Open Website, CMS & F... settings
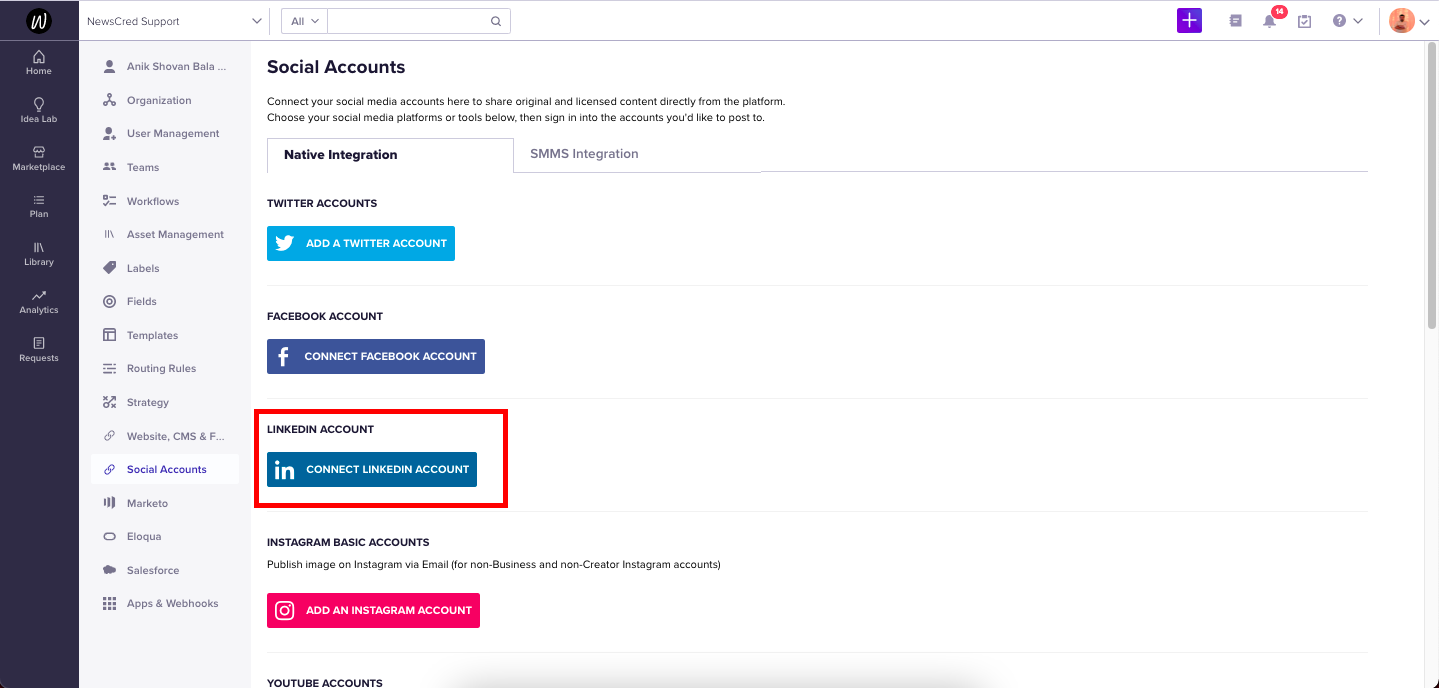The image size is (1439, 688). coord(165,436)
